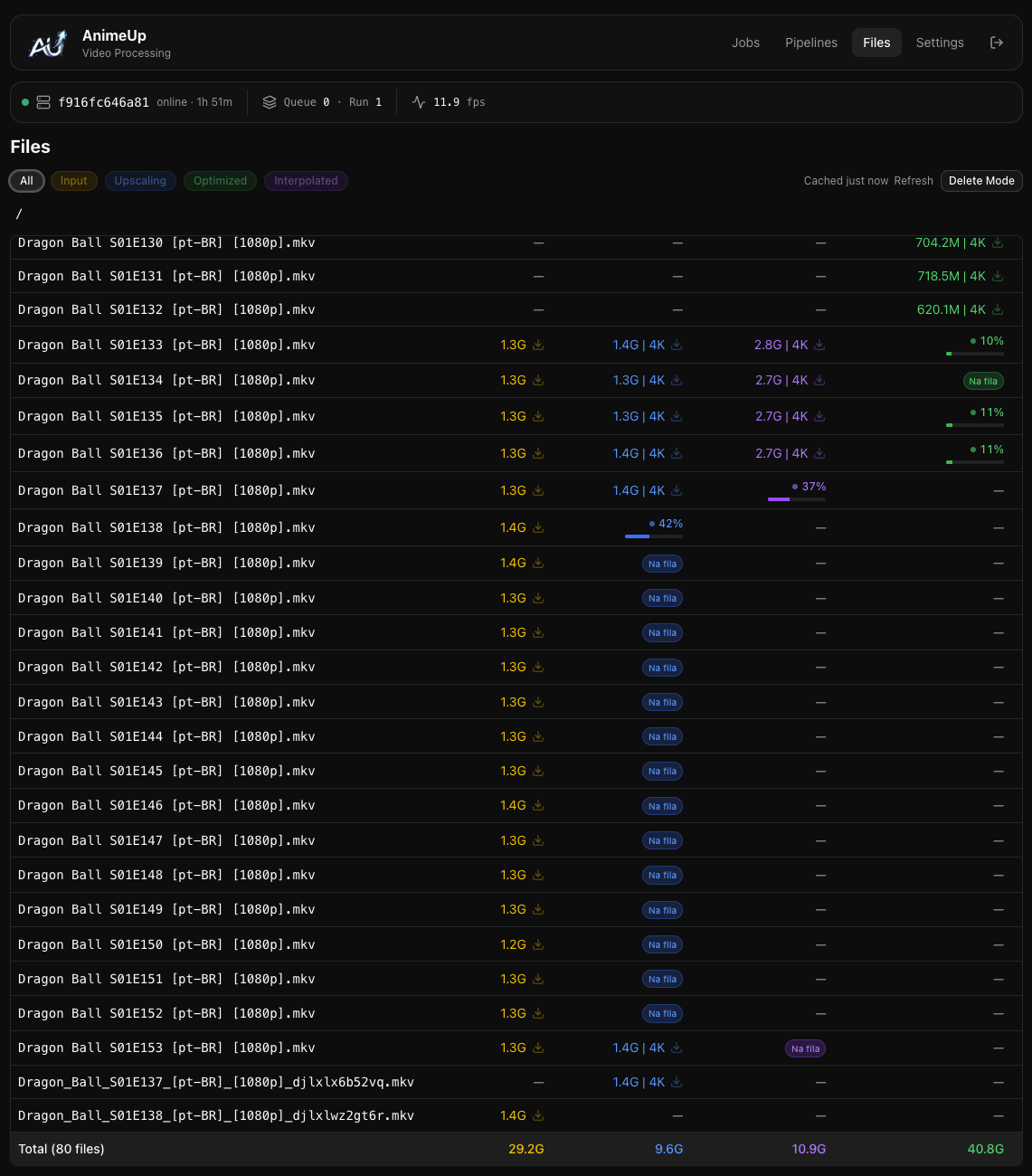Download input file of S01E134
Image resolution: width=1032 pixels, height=1176 pixels.
538,380
